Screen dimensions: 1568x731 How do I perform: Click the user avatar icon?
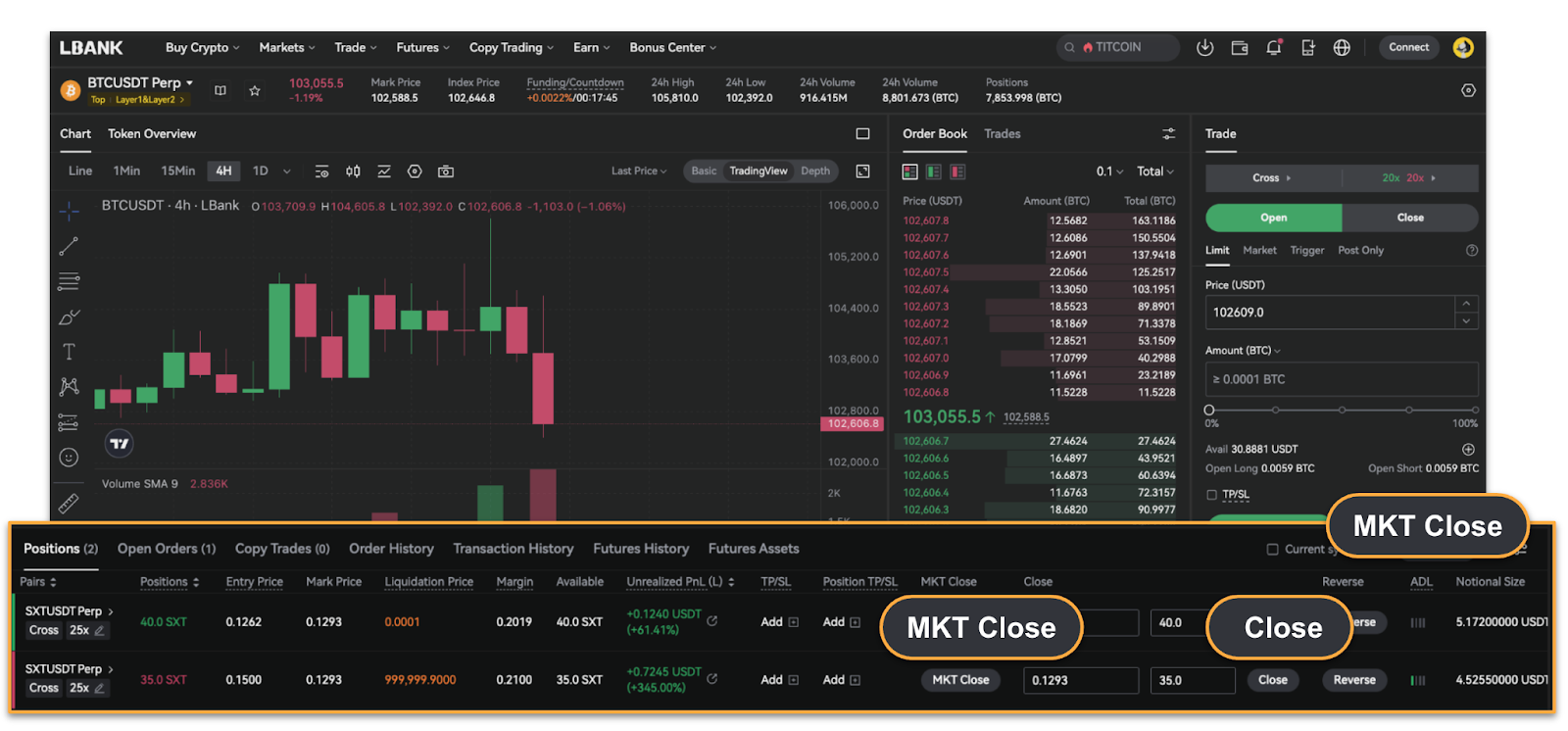(x=1463, y=47)
